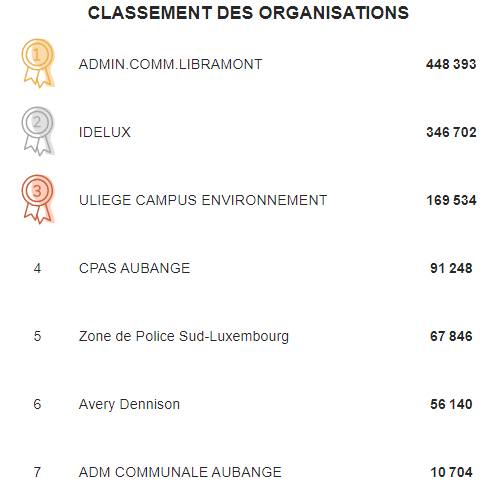Click the score 67 846

click(x=451, y=336)
